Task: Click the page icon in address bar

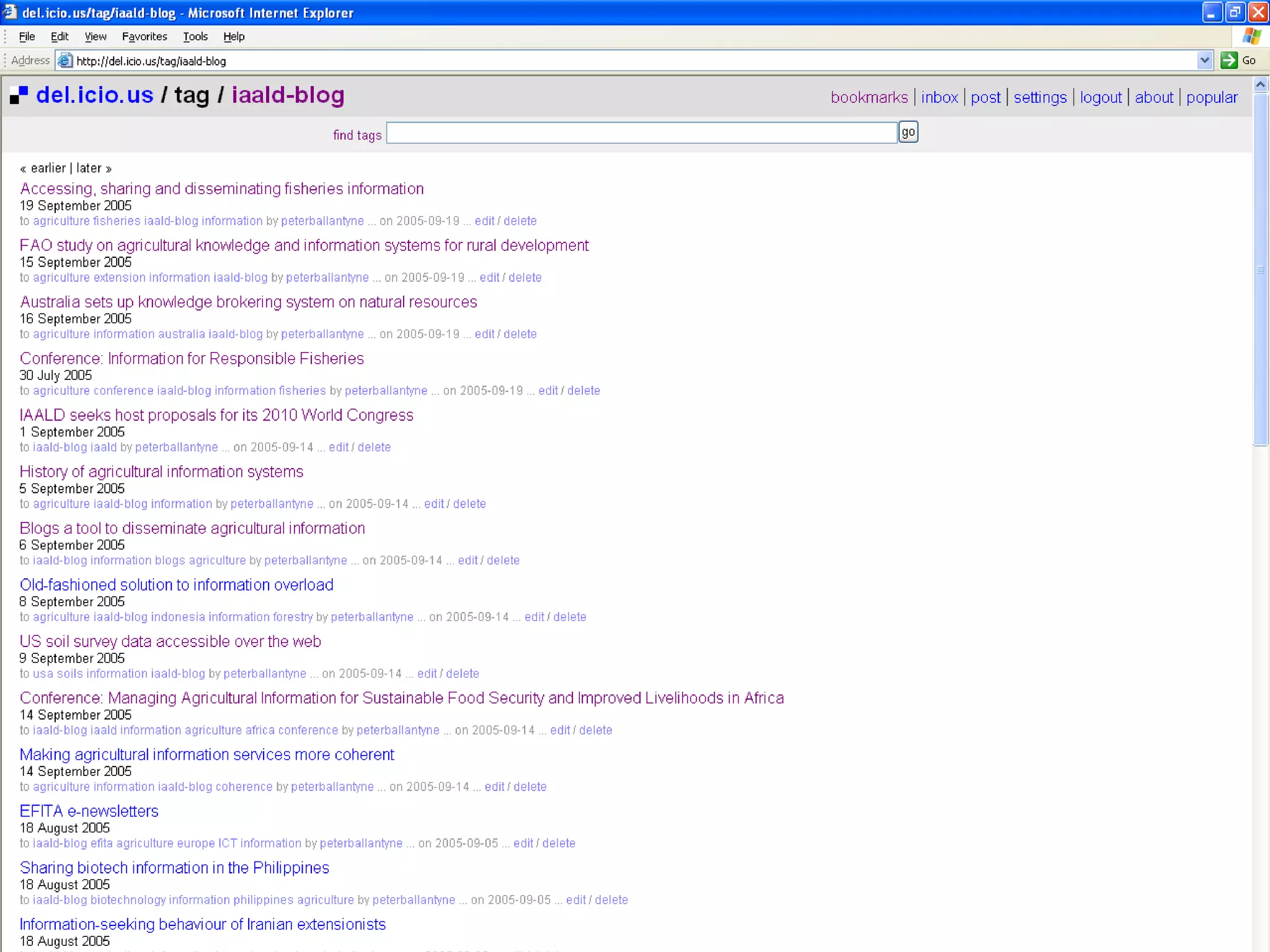Action: 64,60
